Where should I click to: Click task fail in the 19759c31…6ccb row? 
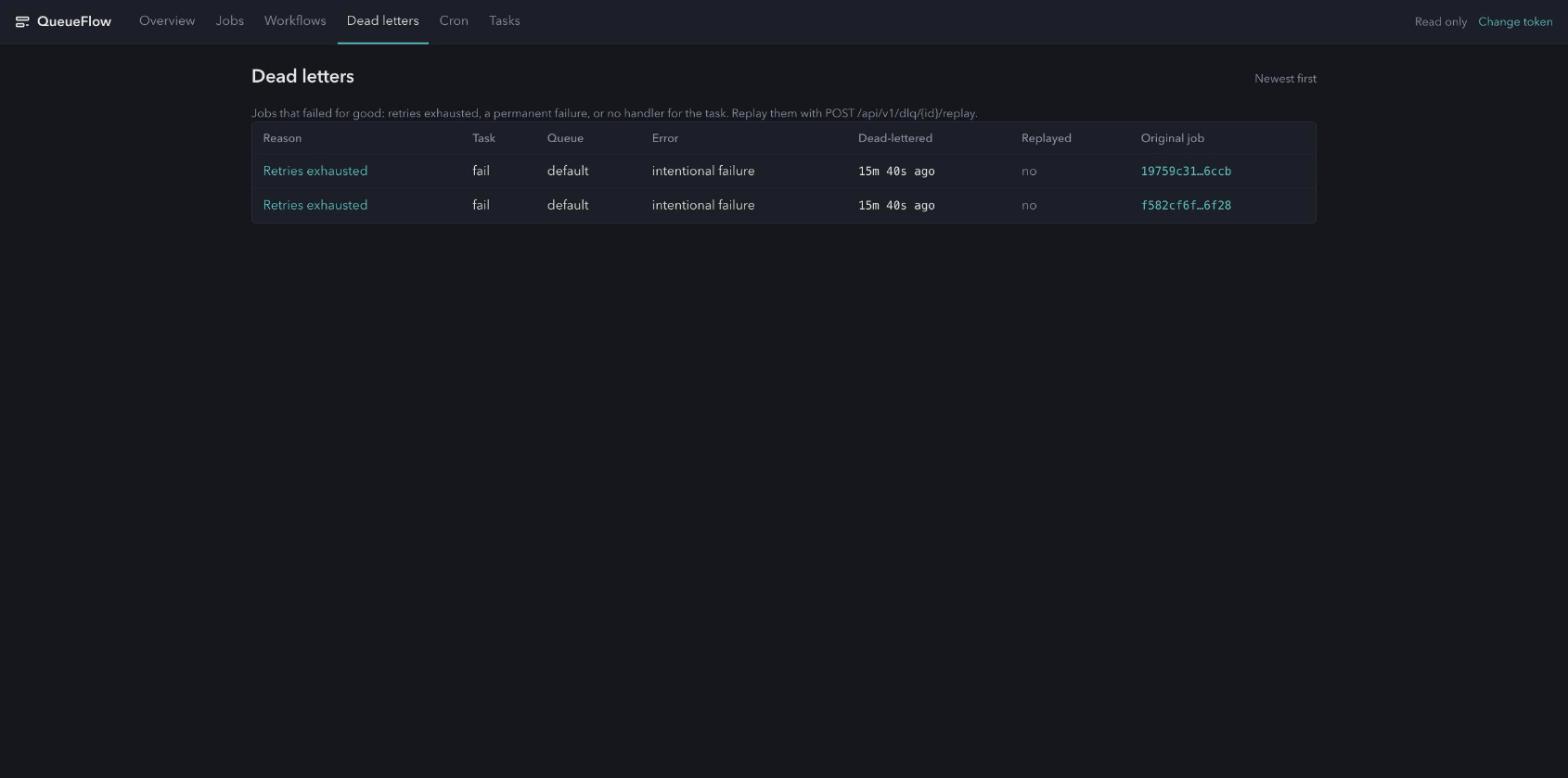[481, 171]
